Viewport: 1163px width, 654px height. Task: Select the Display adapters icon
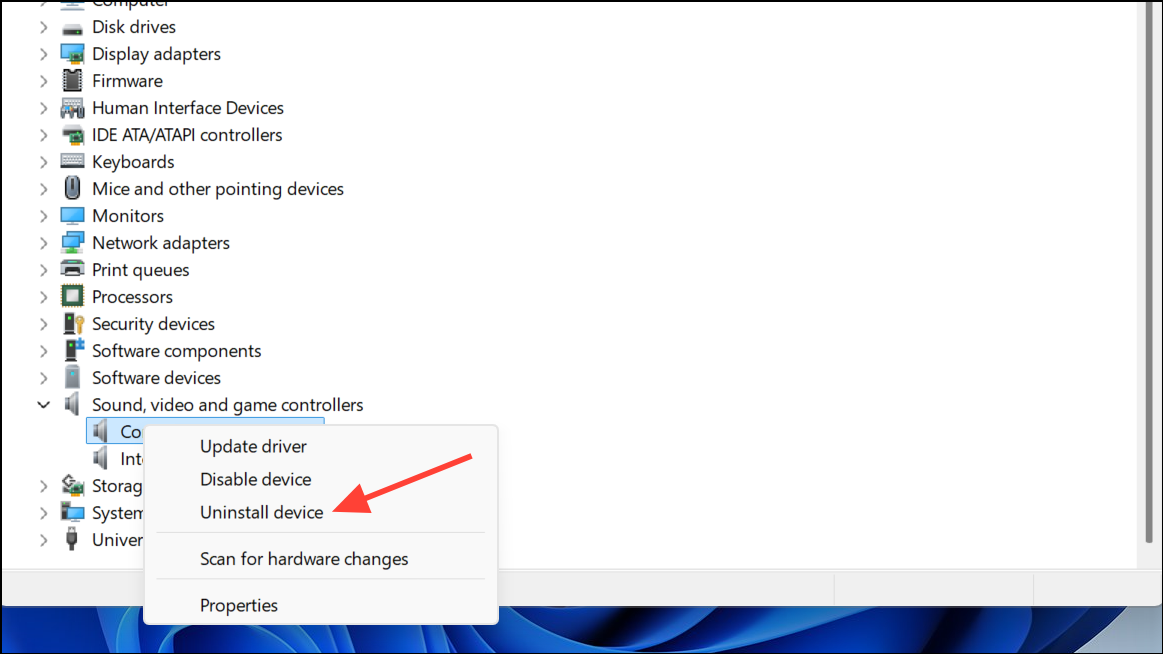click(x=72, y=54)
